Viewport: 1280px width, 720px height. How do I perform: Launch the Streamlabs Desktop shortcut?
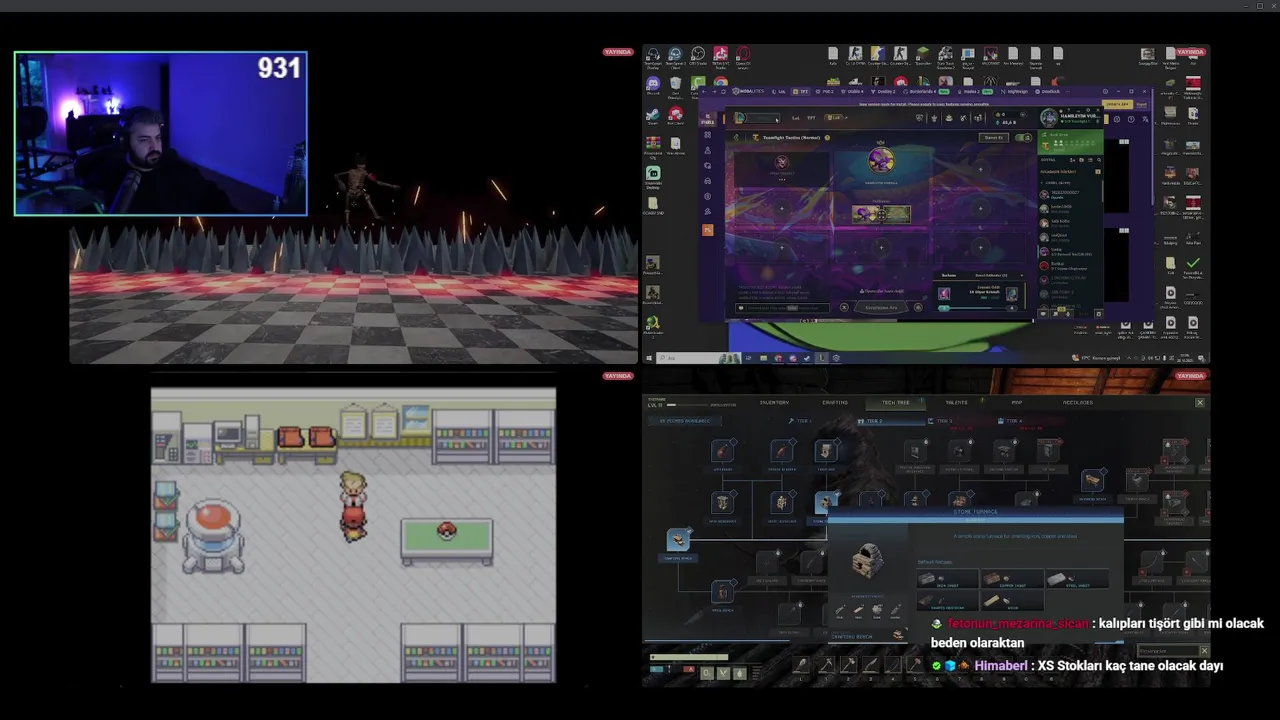point(653,174)
